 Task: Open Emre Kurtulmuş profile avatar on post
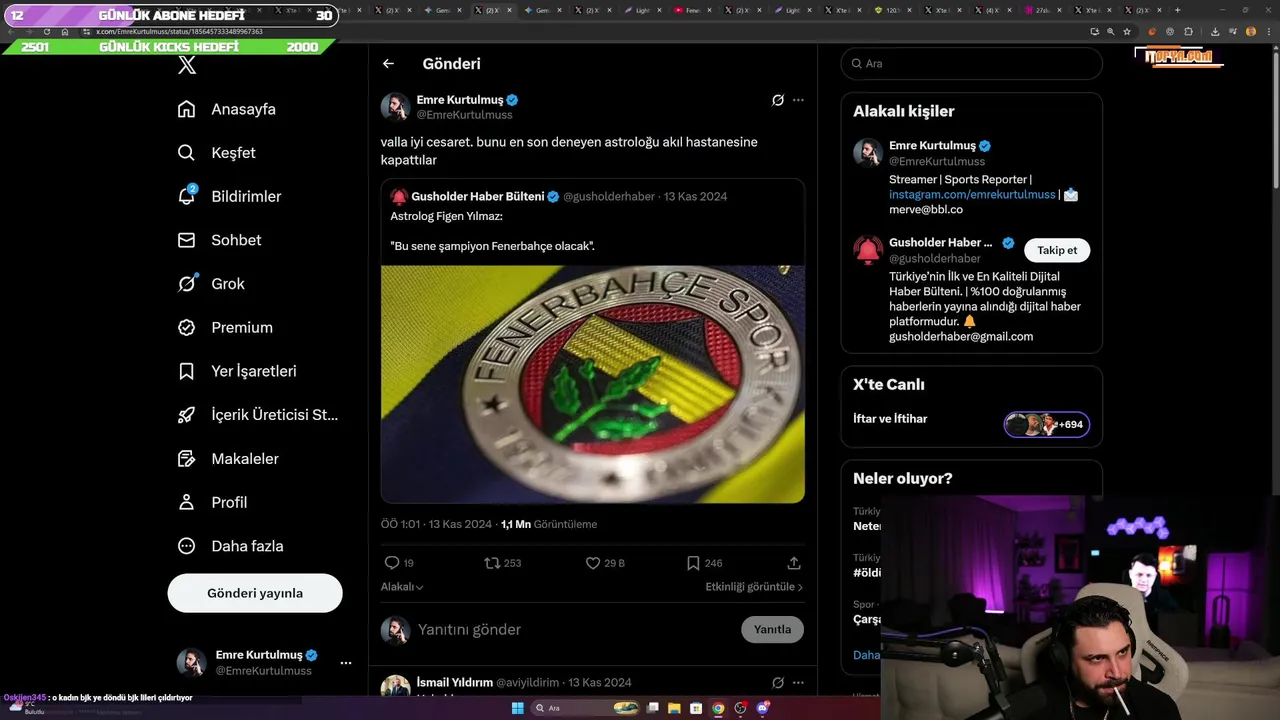tap(395, 107)
